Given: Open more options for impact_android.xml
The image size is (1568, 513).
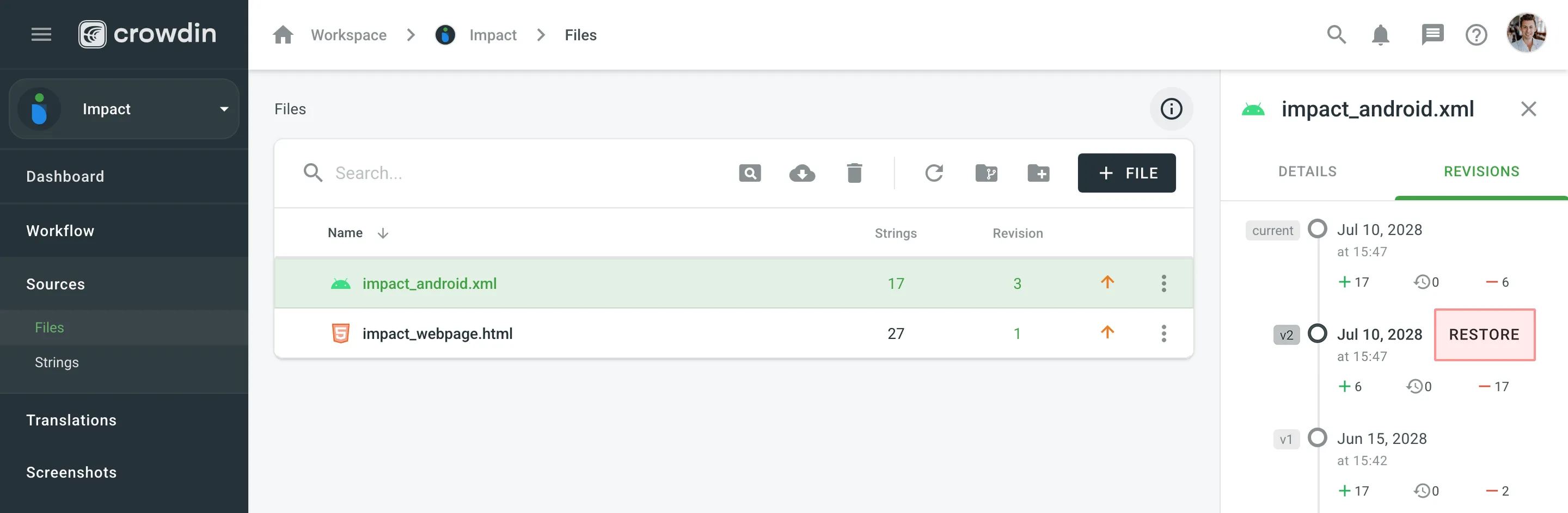Looking at the screenshot, I should click(1163, 283).
